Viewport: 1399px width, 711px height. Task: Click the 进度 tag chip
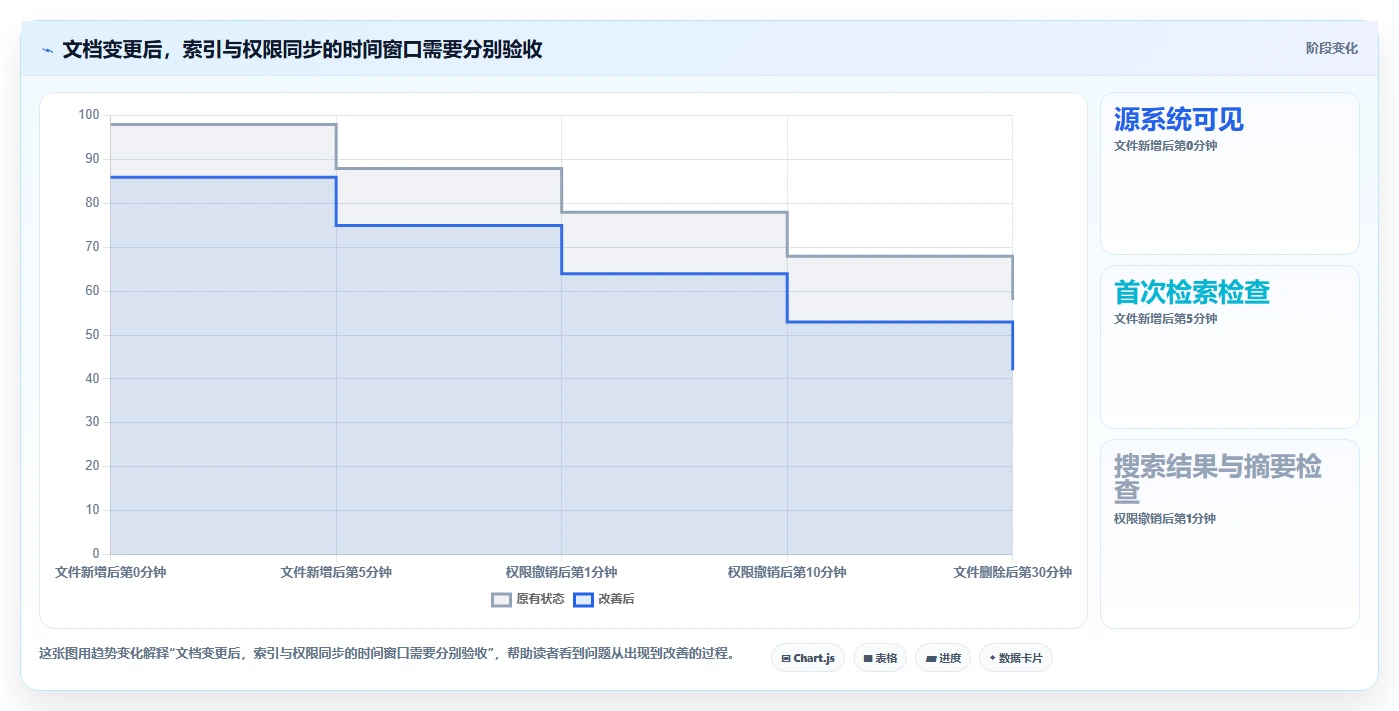click(943, 658)
